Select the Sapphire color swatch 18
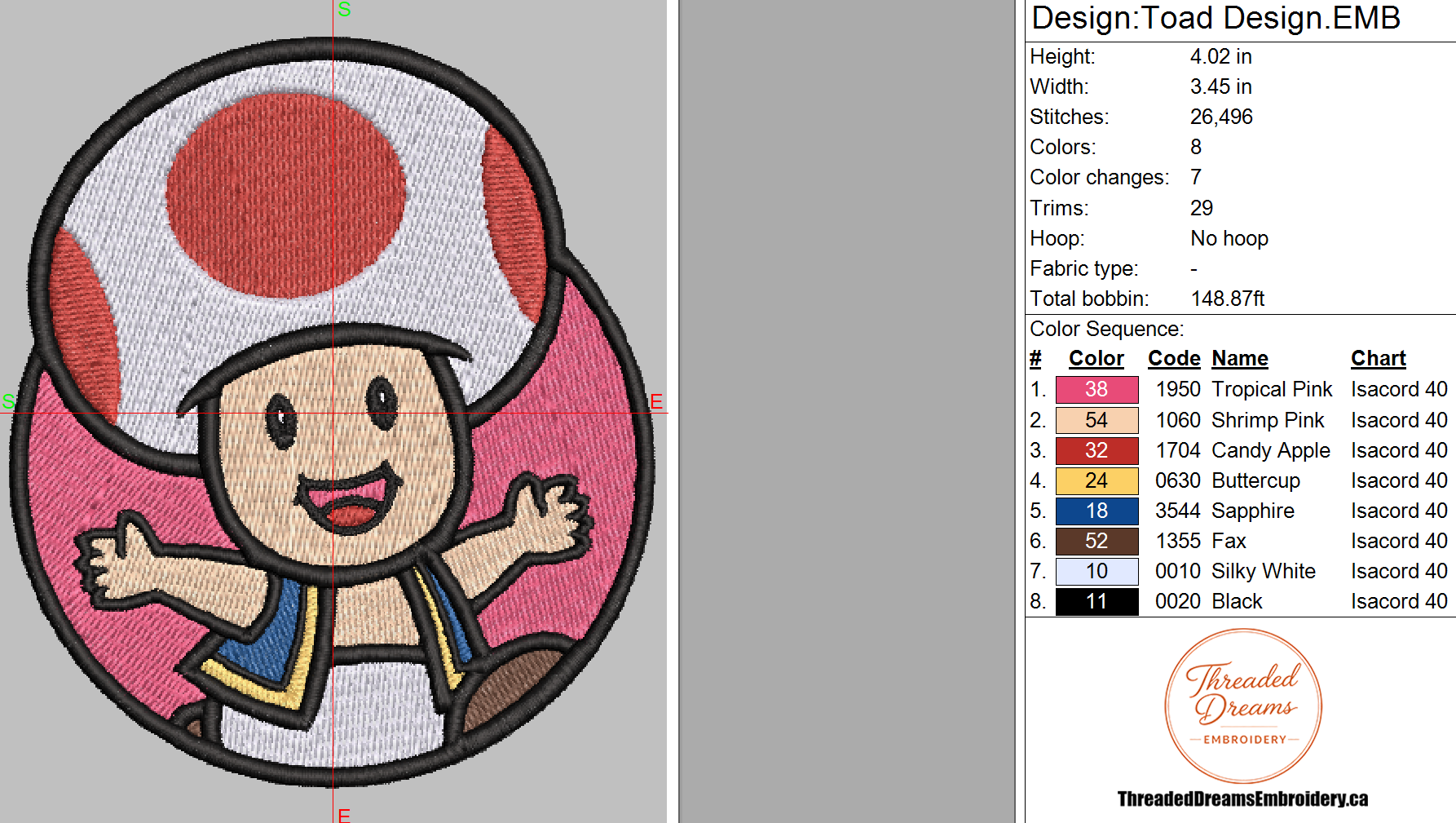Viewport: 1456px width, 823px height. click(x=1096, y=511)
